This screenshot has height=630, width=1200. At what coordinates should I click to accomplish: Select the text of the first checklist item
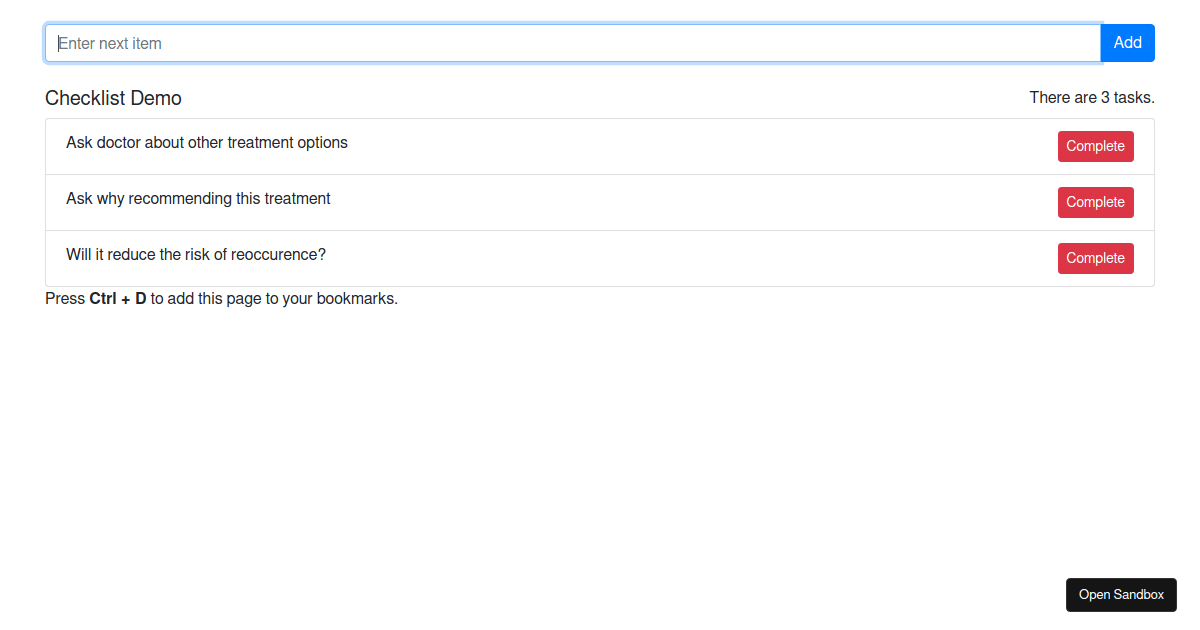(206, 142)
